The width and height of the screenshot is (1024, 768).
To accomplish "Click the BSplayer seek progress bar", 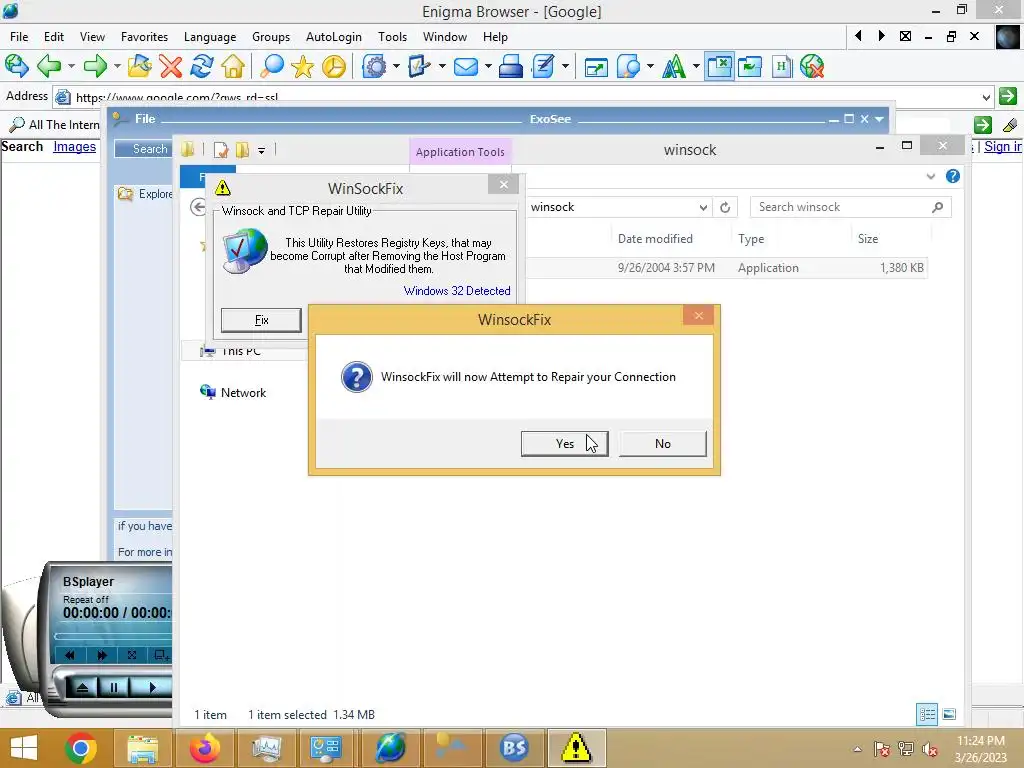I will pos(113,636).
